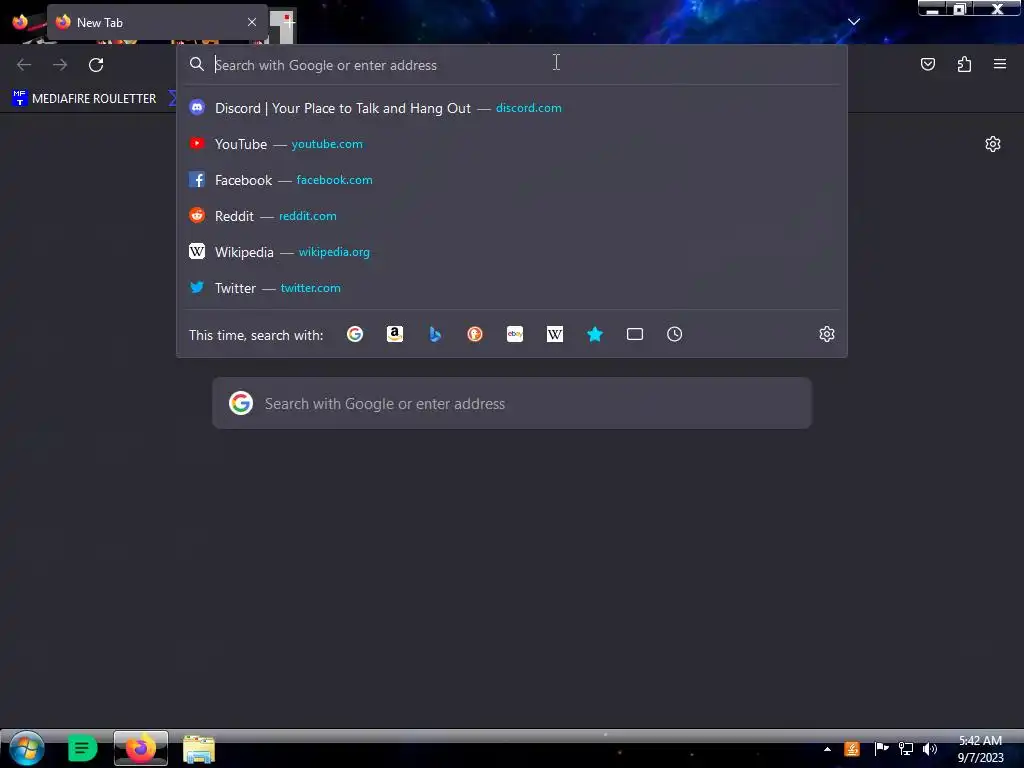The width and height of the screenshot is (1024, 768).
Task: Click the new tab page search box
Action: click(x=512, y=403)
